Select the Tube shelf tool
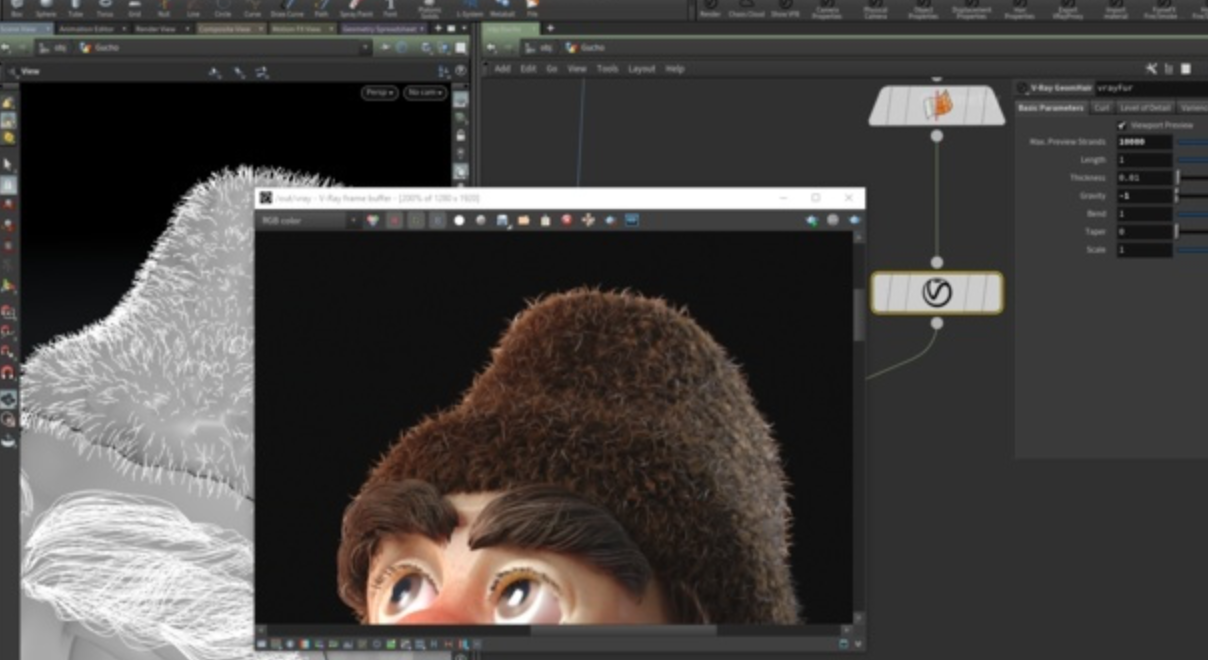The image size is (1208, 660). click(x=76, y=8)
